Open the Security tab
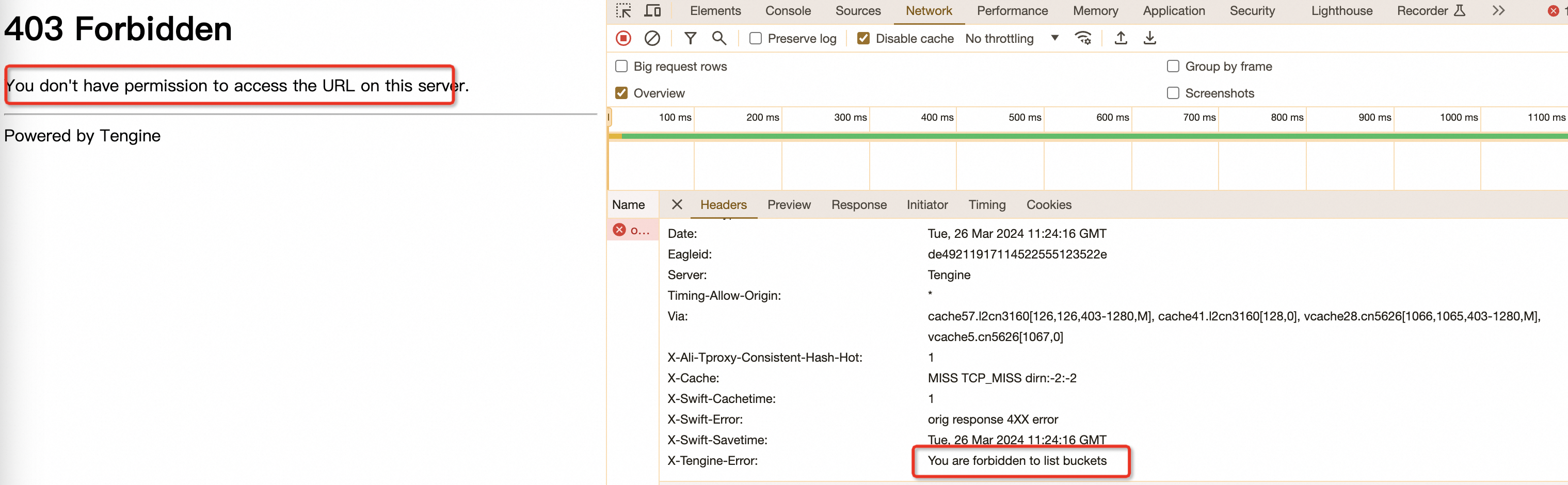Image resolution: width=1568 pixels, height=485 pixels. pos(1252,11)
